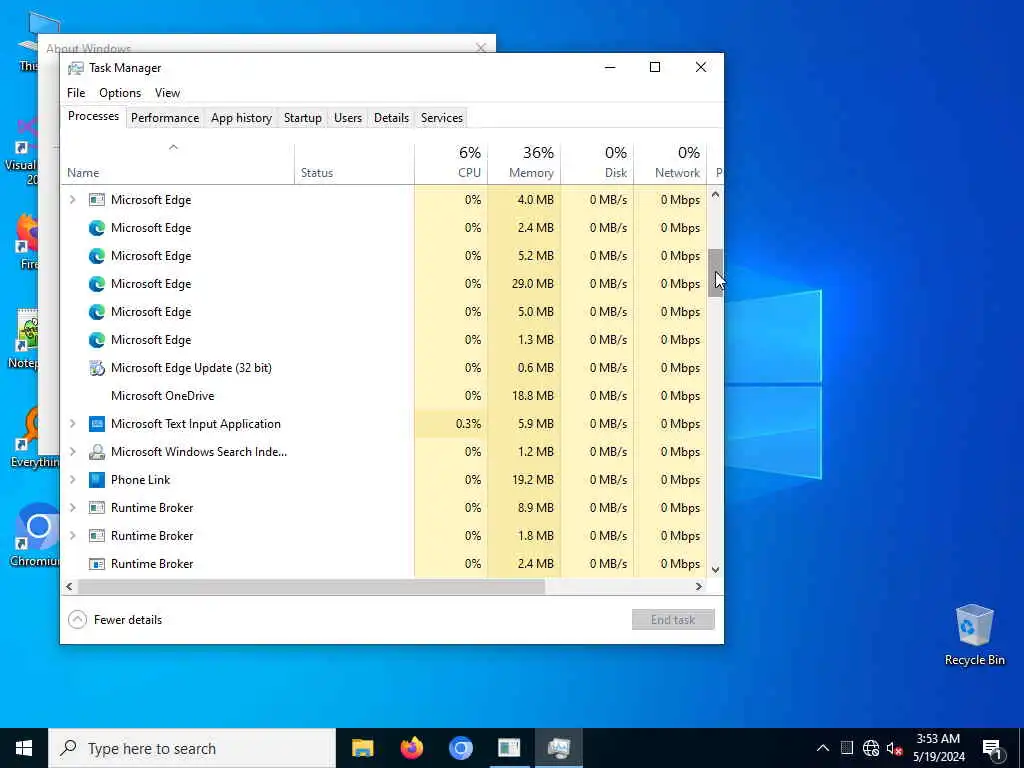The image size is (1024, 768).
Task: Click the scroll down arrow in process list
Action: 715,569
